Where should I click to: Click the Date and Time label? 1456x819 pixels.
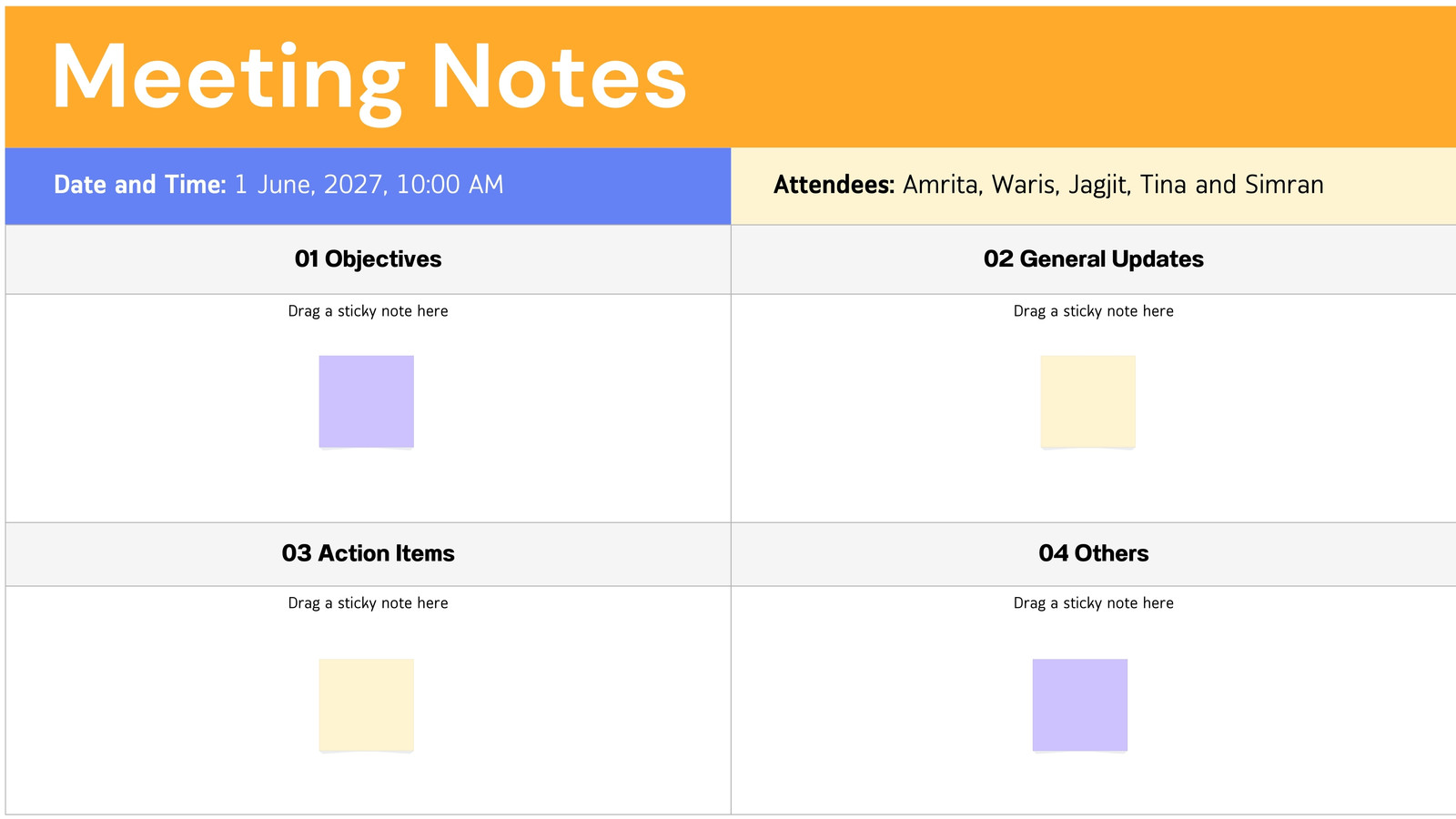point(139,185)
